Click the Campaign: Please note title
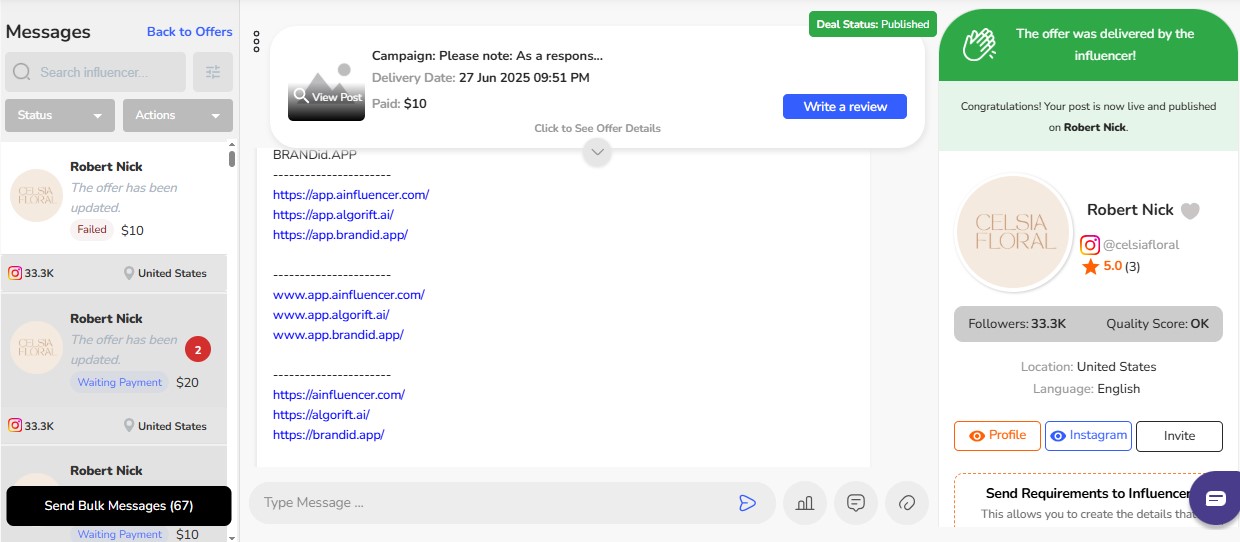Image resolution: width=1240 pixels, height=542 pixels. (487, 56)
